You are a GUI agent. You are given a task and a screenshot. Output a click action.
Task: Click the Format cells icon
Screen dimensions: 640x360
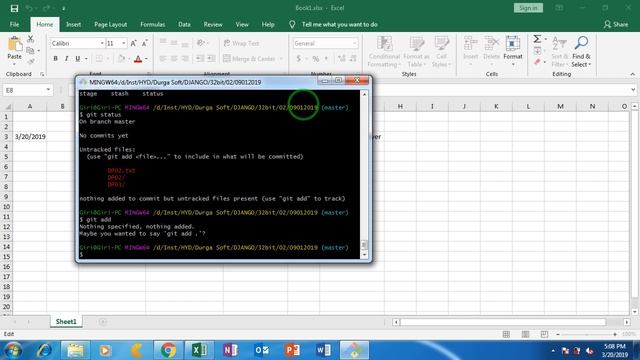[x=513, y=43]
